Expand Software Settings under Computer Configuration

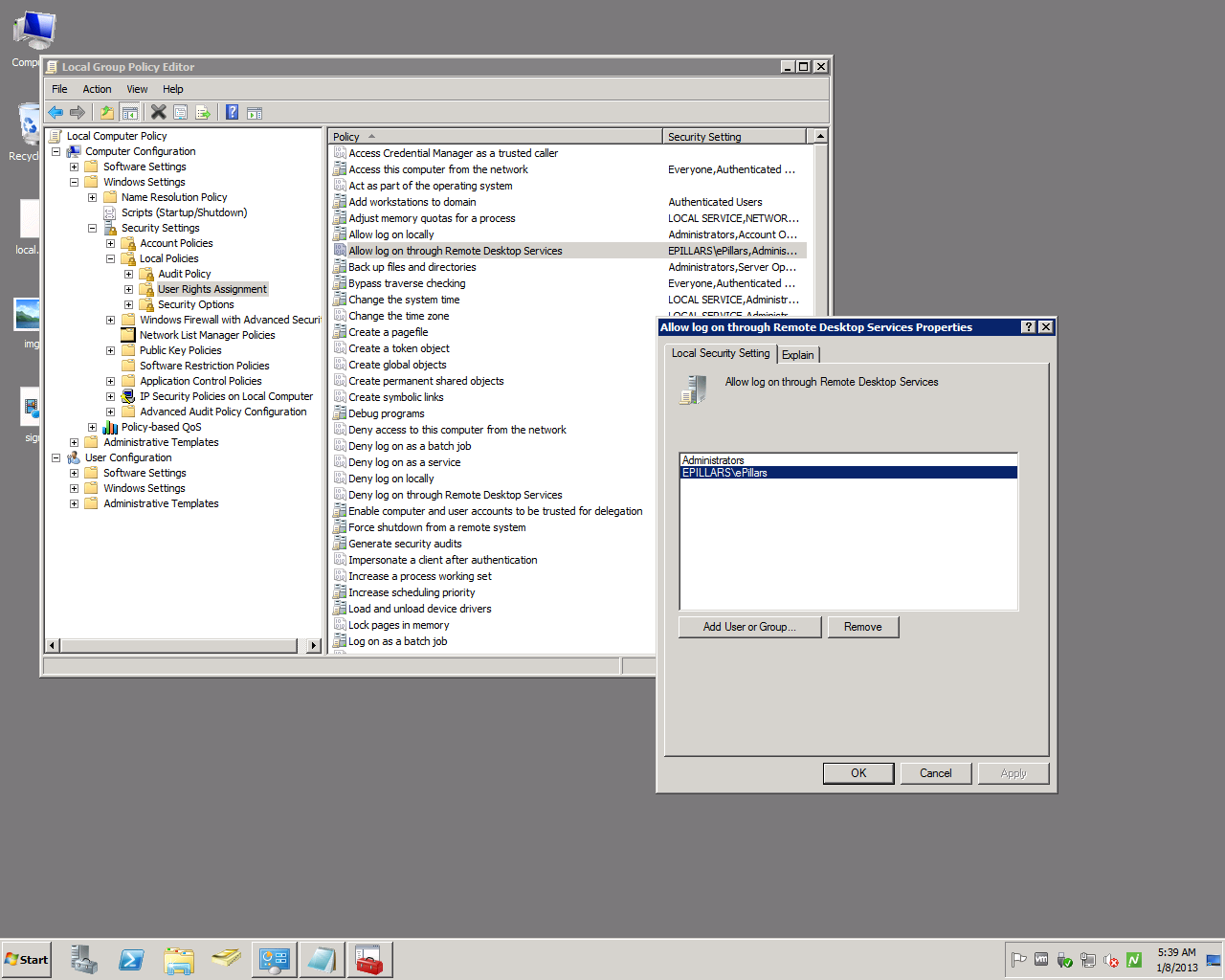pyautogui.click(x=74, y=167)
